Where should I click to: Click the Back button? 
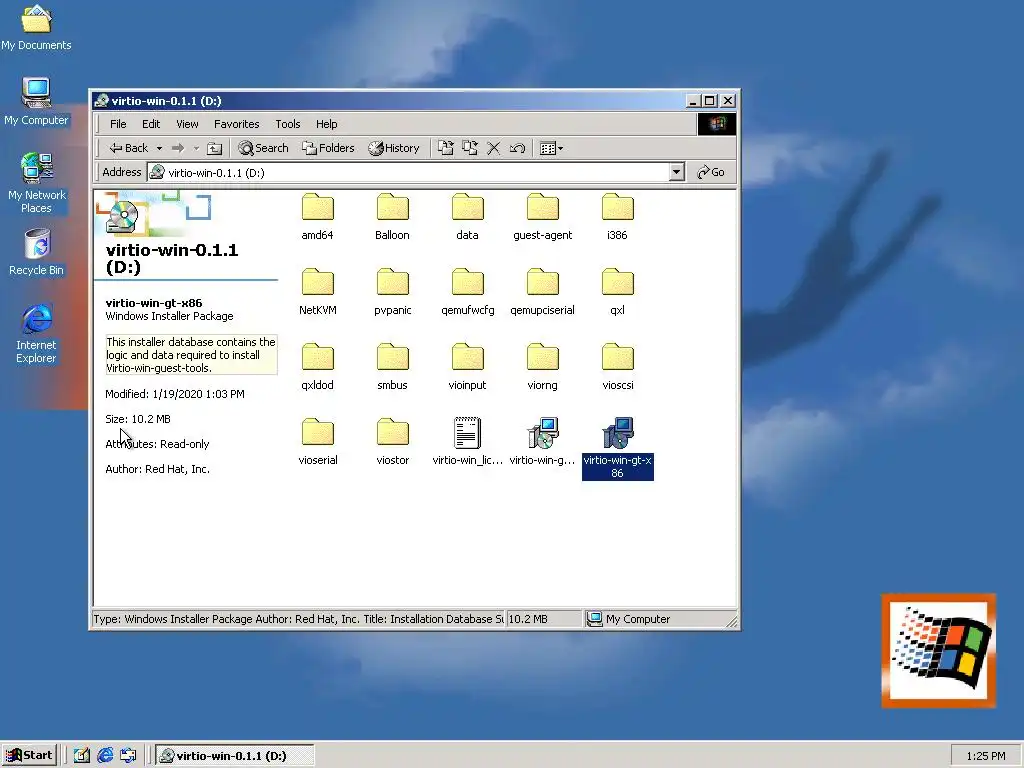[x=129, y=148]
